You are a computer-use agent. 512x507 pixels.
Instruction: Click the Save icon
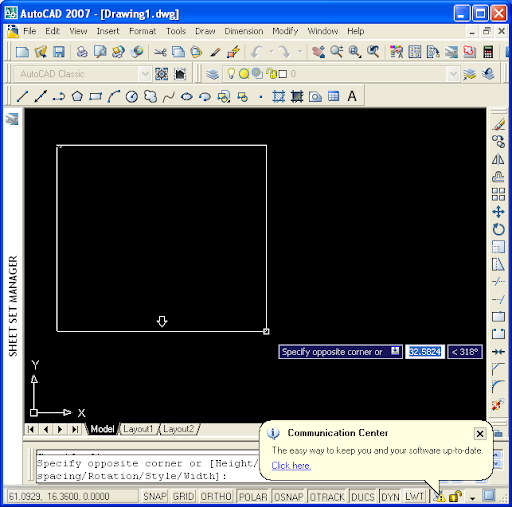[x=59, y=52]
